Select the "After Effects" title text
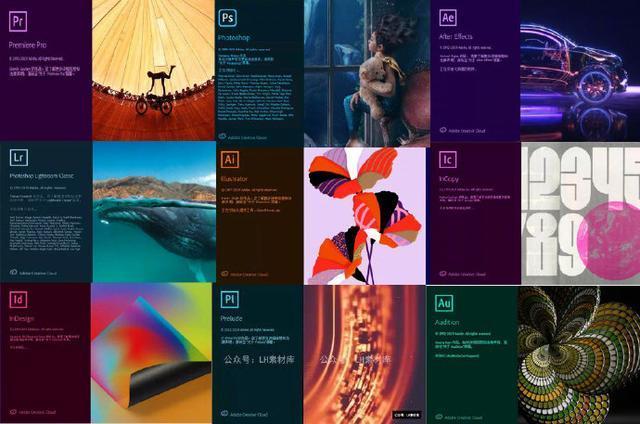 pos(456,36)
